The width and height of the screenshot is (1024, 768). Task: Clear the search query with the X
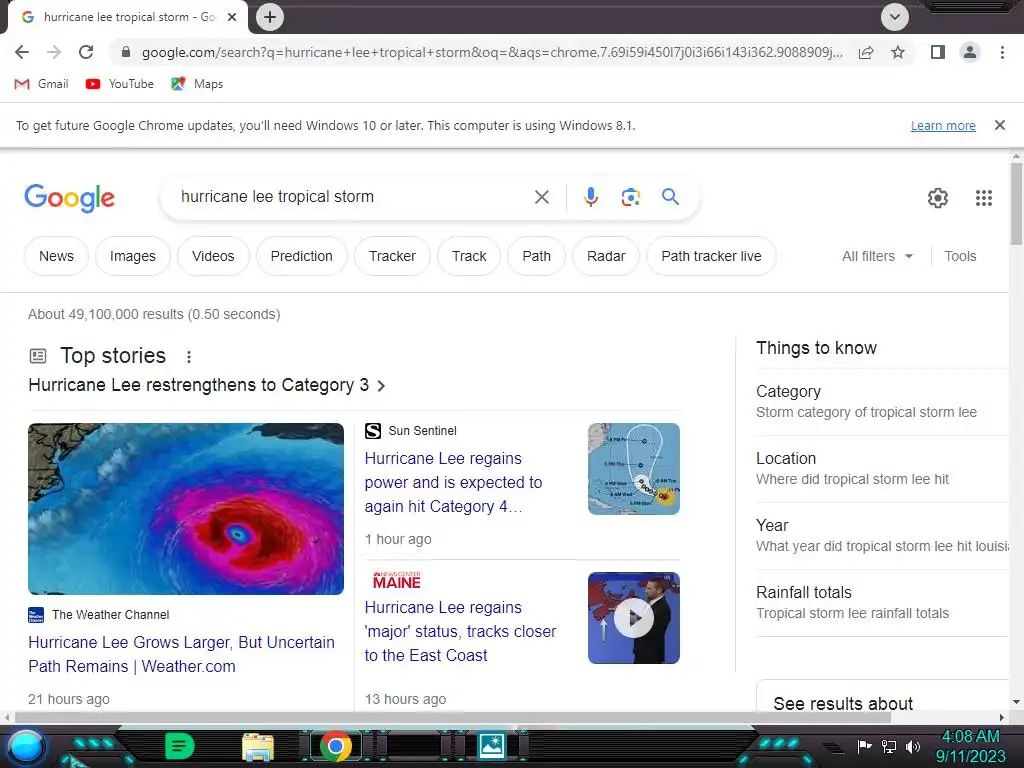click(x=541, y=197)
